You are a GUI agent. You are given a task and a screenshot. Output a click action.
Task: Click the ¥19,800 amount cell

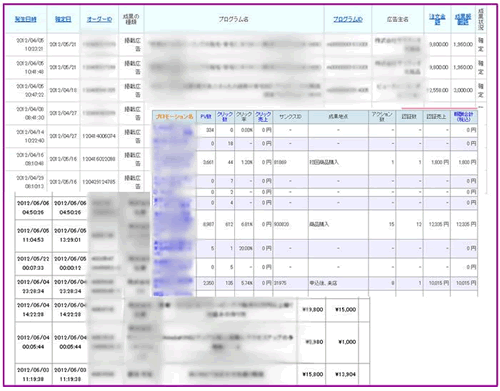point(312,310)
